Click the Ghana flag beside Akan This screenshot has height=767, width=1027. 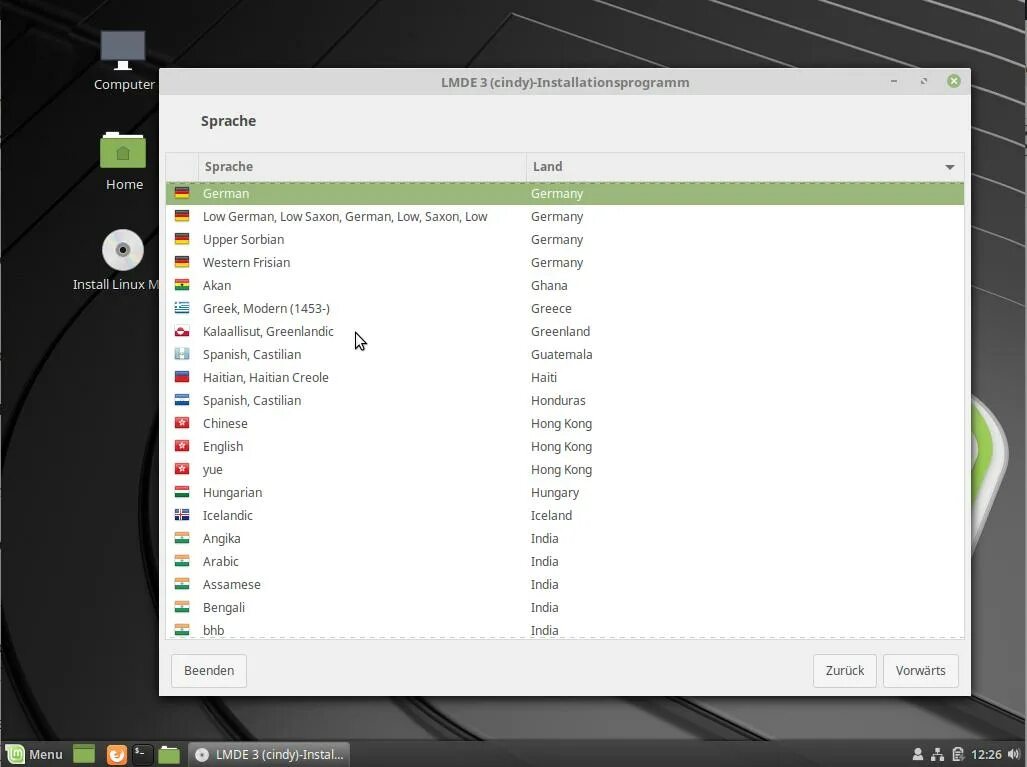[182, 285]
